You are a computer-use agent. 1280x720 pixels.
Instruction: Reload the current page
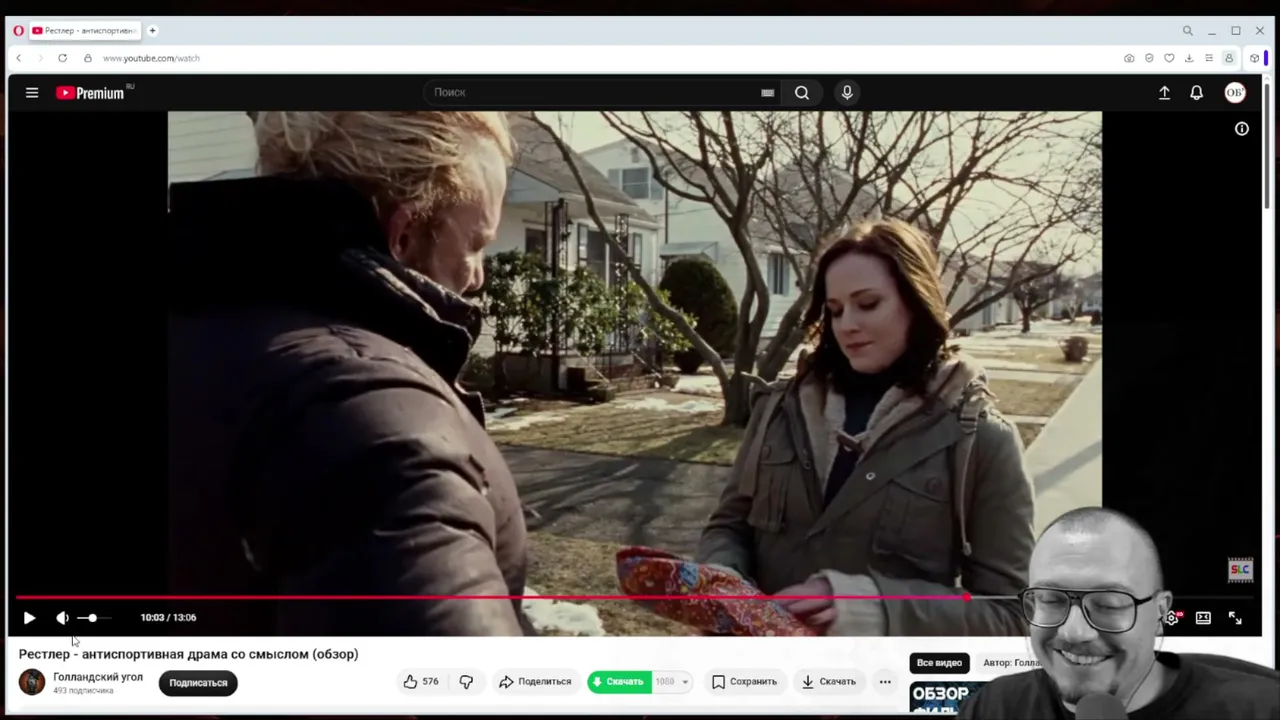click(x=62, y=58)
